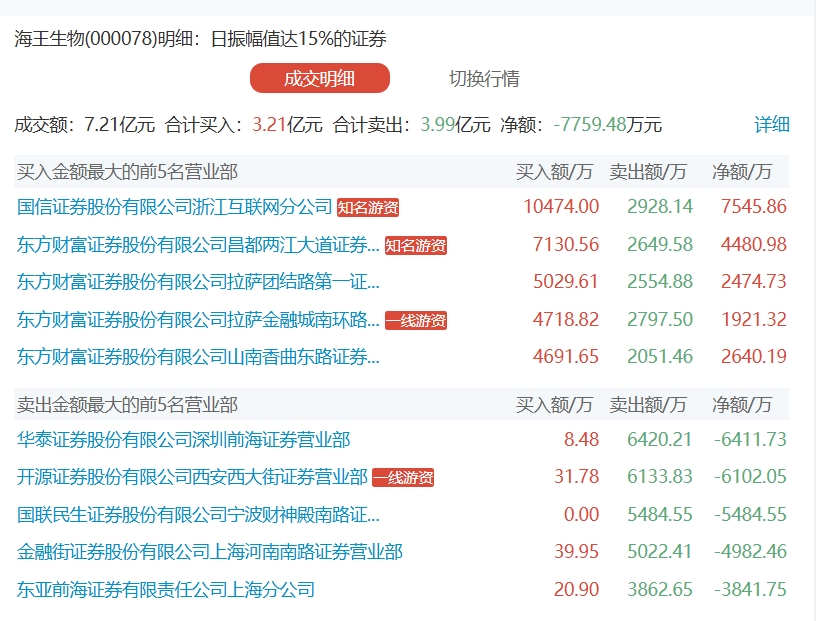The height and width of the screenshot is (621, 816).
Task: Open 东方财富昌都两江大道证券 link
Action: pos(198,245)
